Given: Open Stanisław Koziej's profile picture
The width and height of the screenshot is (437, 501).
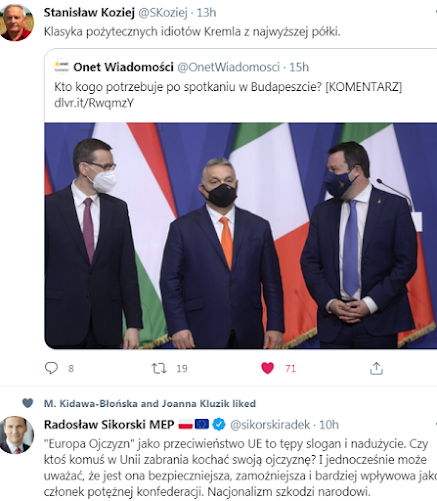Looking at the screenshot, I should coord(16,22).
